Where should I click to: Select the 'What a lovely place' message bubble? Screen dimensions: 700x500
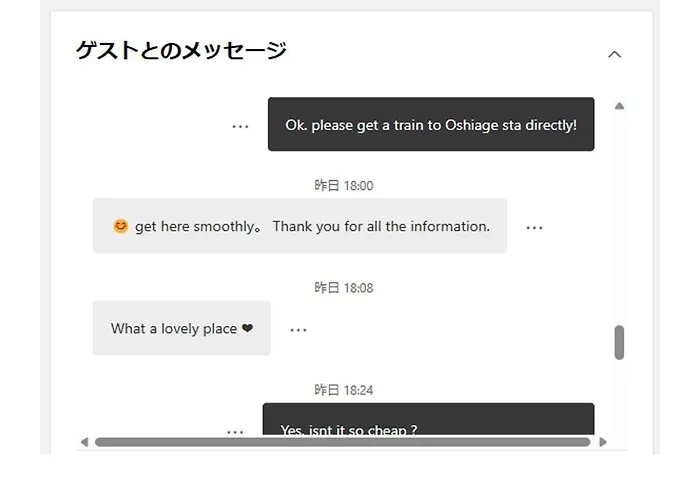point(182,328)
